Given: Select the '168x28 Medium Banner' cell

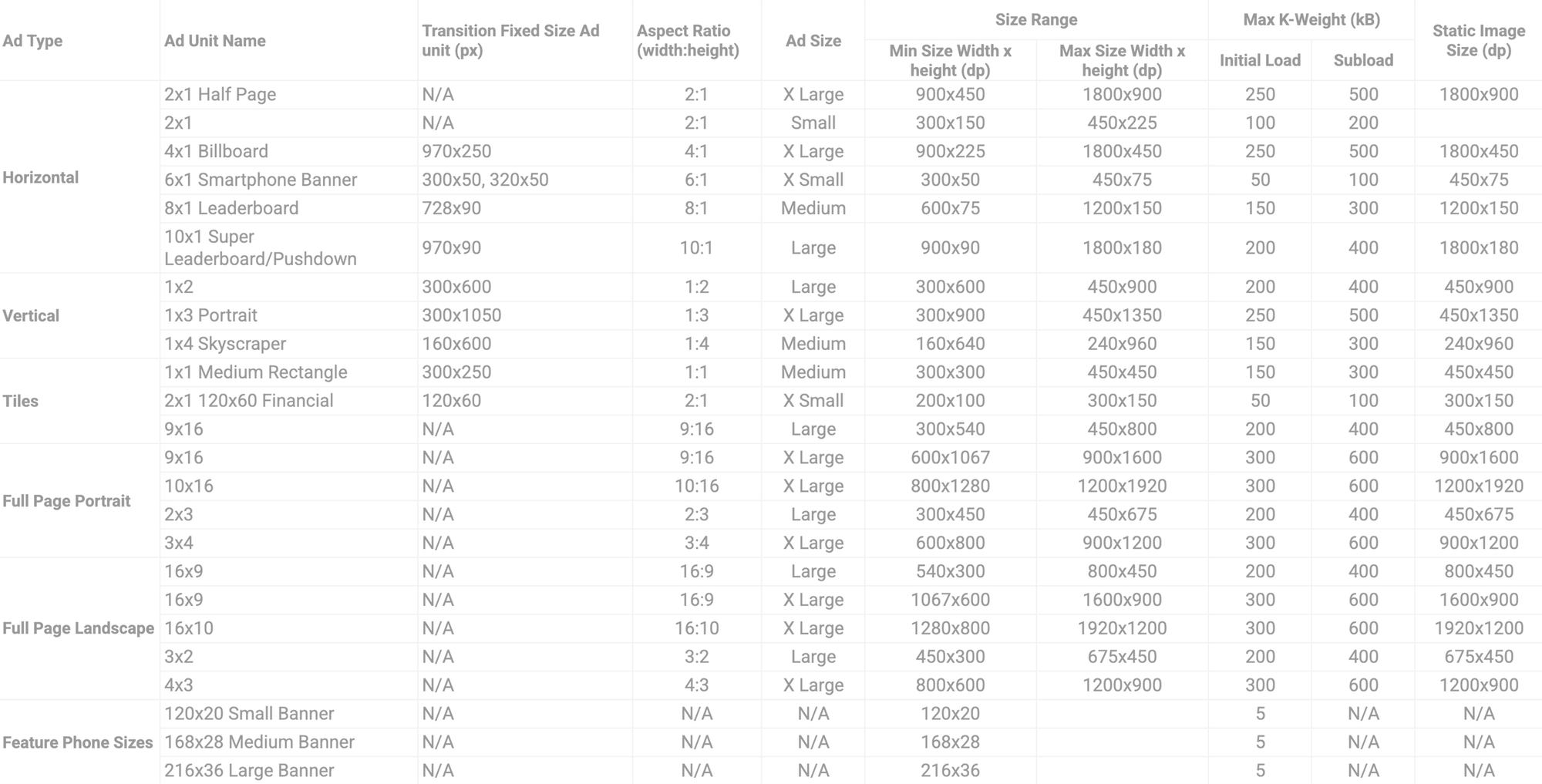Looking at the screenshot, I should coord(259,742).
